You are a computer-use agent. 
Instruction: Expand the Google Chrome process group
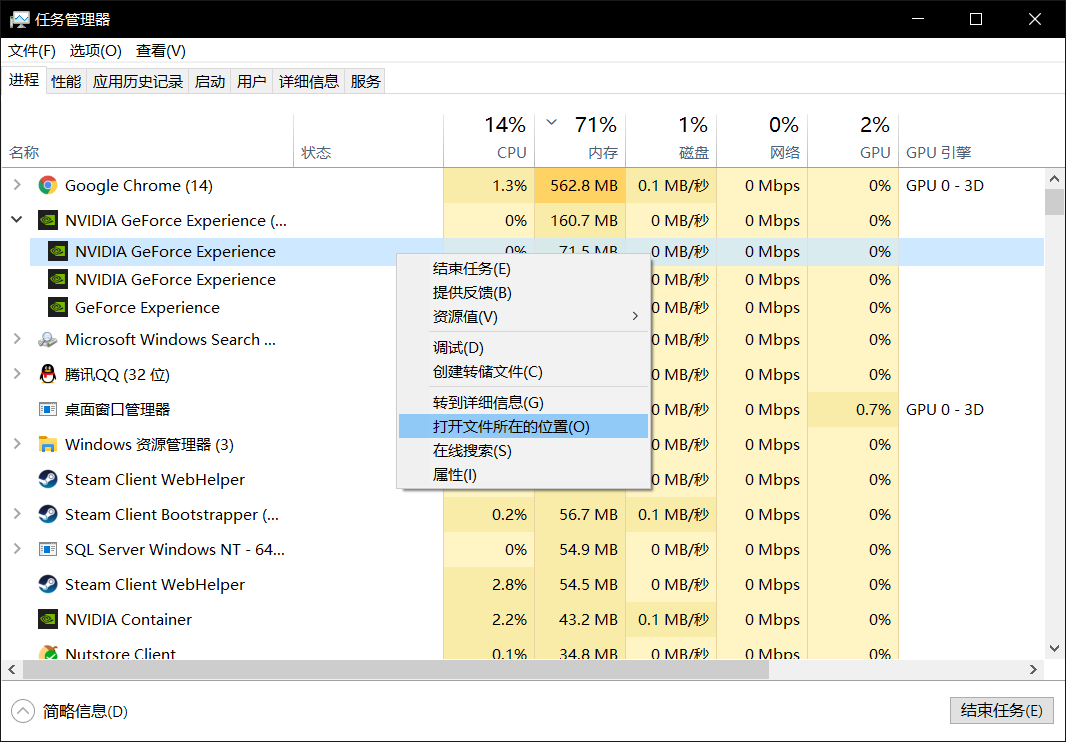coord(17,185)
